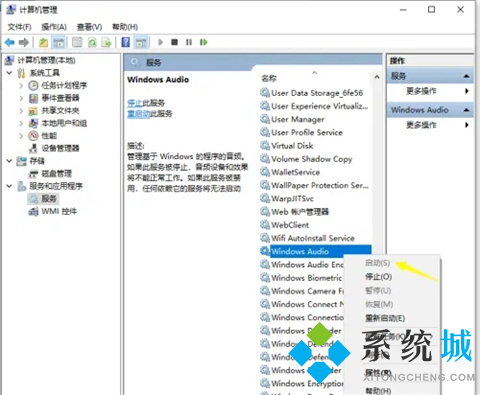480x395 pixels.
Task: Expand the 性能 tree node
Action: 21,136
